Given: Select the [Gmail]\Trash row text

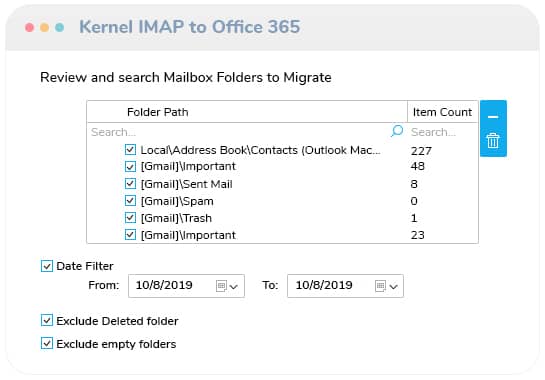Looking at the screenshot, I should pos(176,218).
